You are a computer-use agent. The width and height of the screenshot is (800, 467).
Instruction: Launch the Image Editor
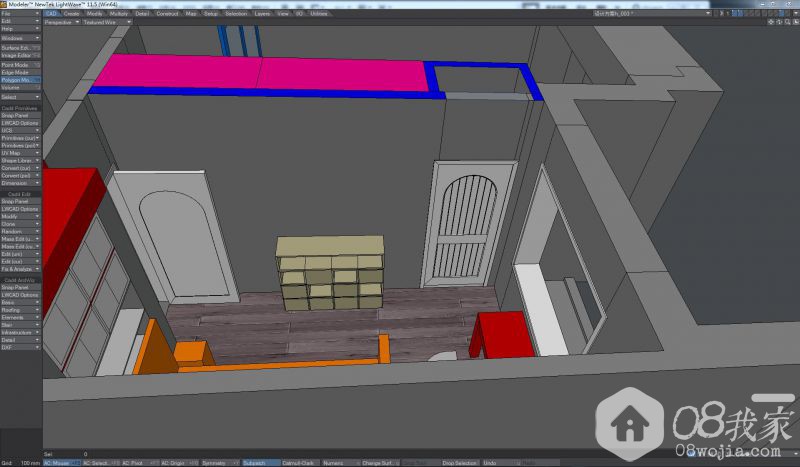tap(20, 55)
